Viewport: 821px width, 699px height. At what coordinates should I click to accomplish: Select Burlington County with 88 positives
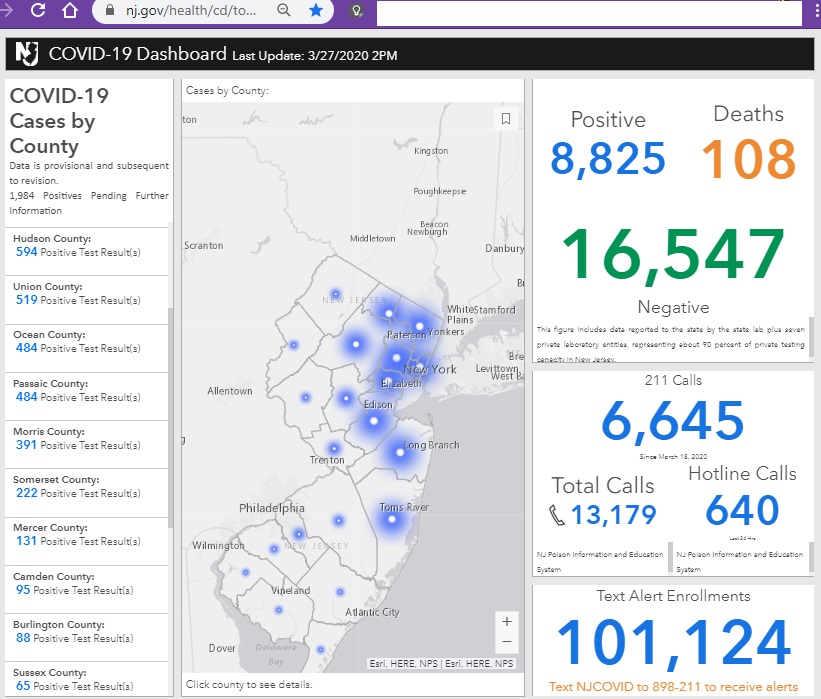[x=87, y=638]
